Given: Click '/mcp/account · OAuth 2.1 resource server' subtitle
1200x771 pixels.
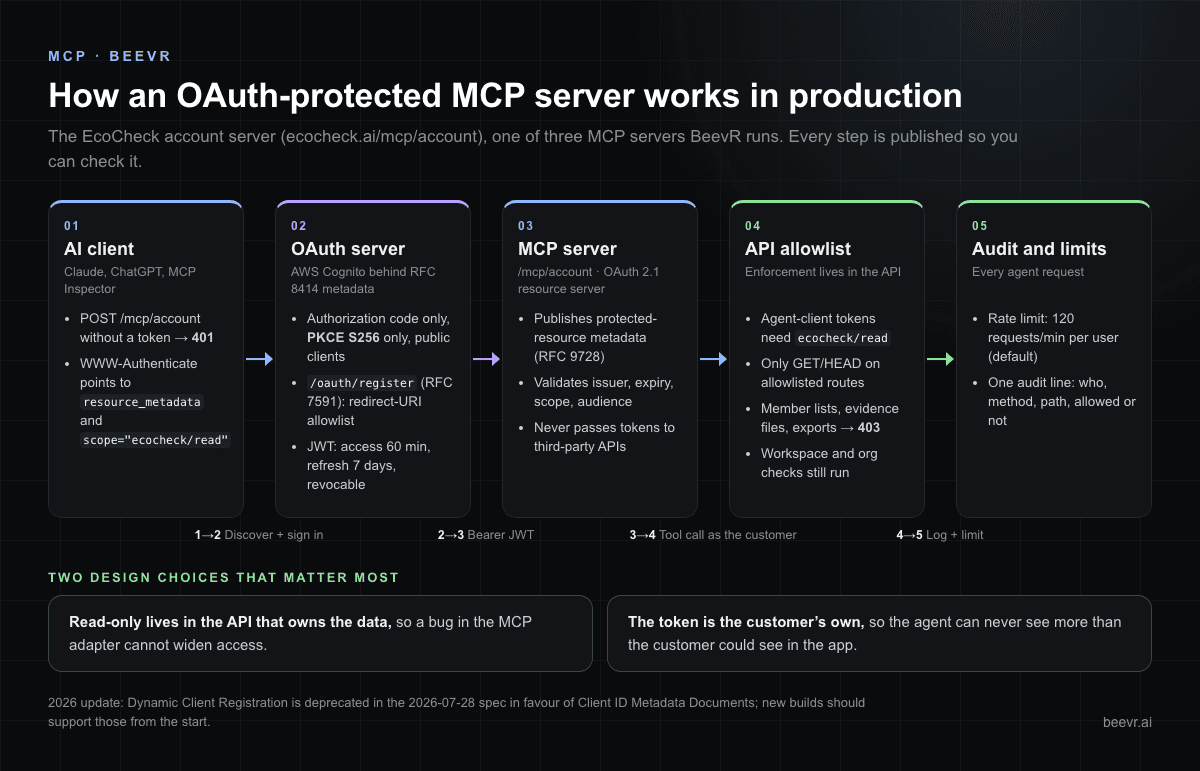Looking at the screenshot, I should pyautogui.click(x=591, y=280).
